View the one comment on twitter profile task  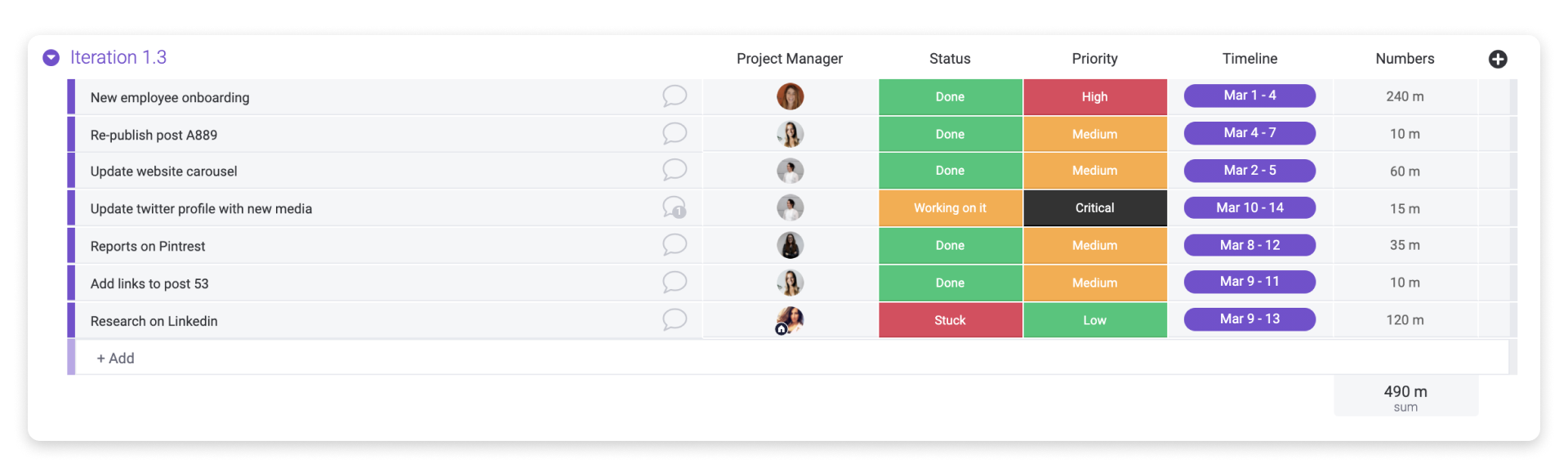[675, 207]
